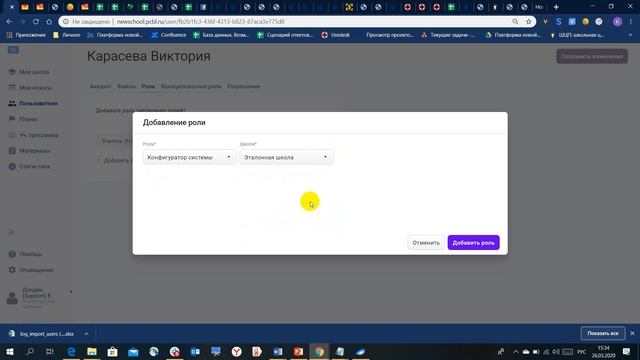This screenshot has width=640, height=360.
Task: Open Word from the taskbar
Action: (278, 351)
